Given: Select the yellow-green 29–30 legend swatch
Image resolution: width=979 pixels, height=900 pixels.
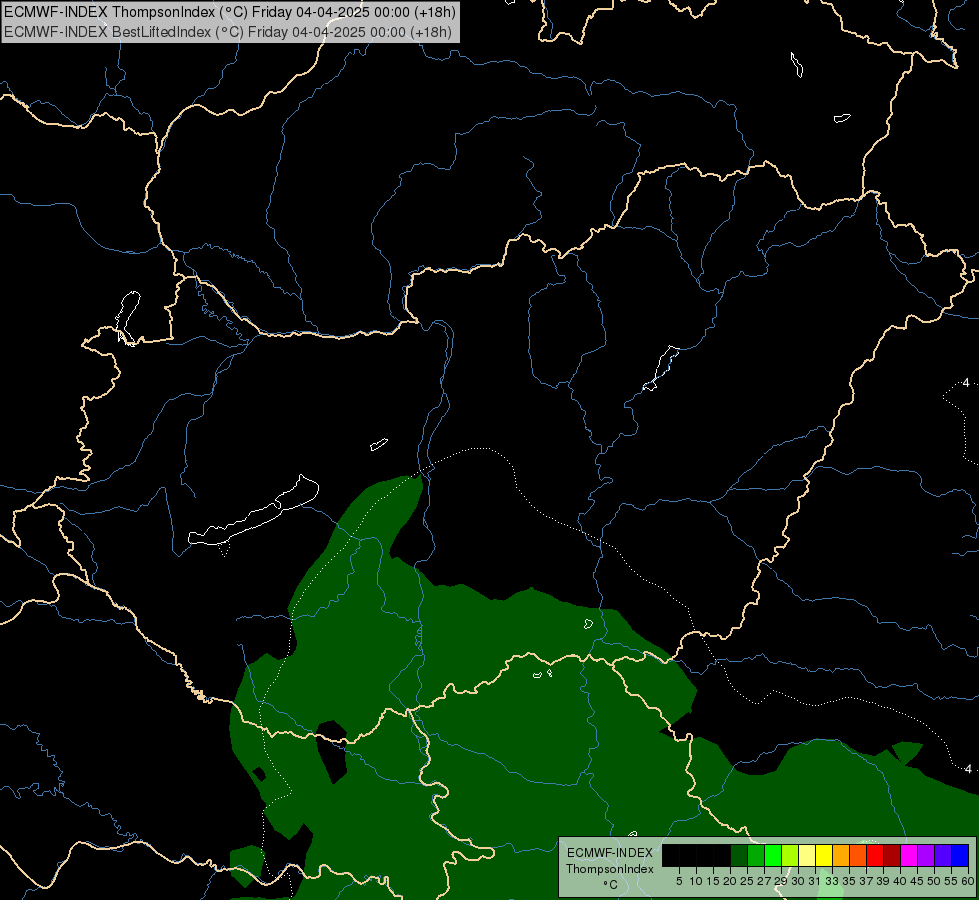Looking at the screenshot, I should coord(790,855).
